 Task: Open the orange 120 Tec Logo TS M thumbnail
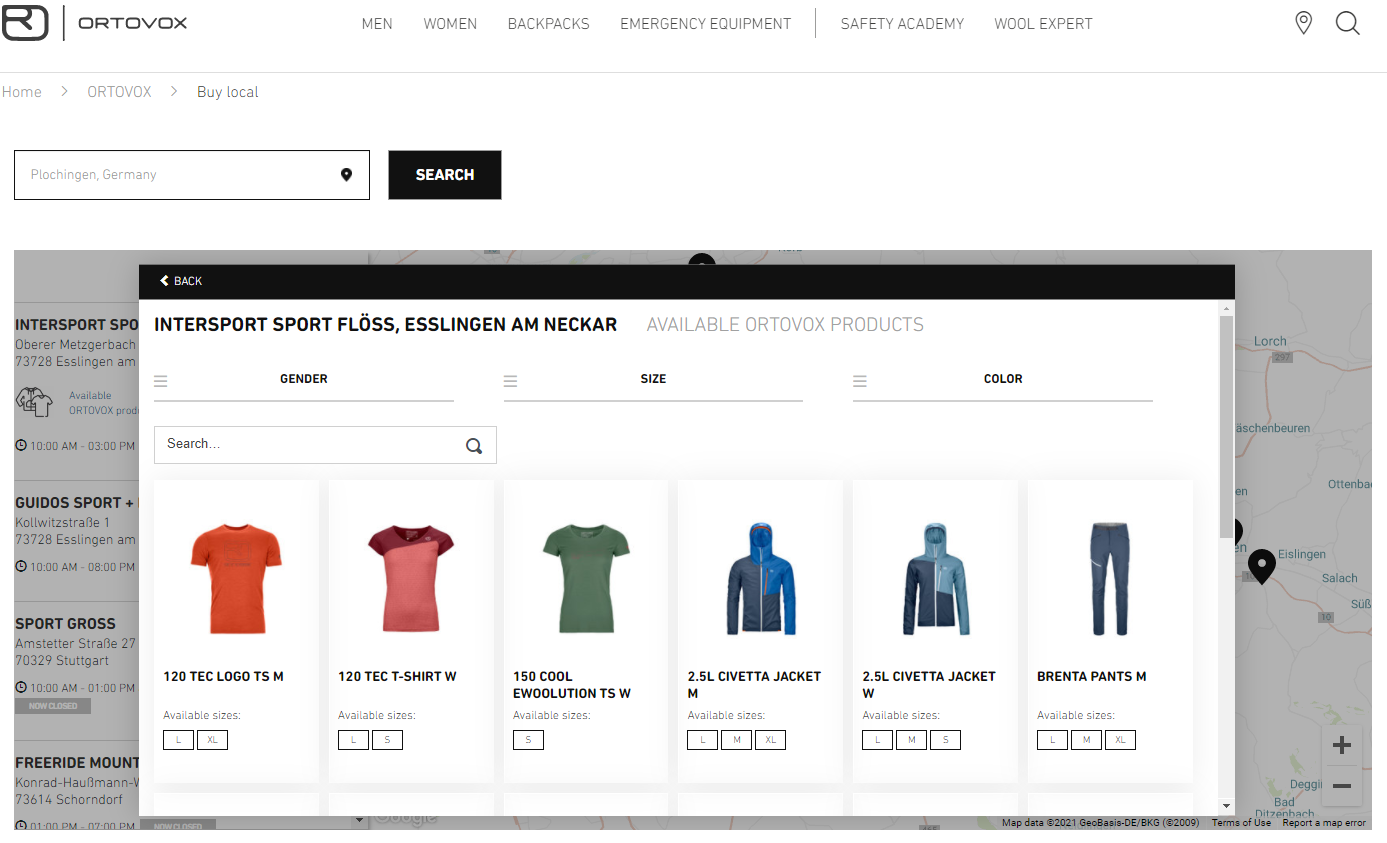coord(236,577)
